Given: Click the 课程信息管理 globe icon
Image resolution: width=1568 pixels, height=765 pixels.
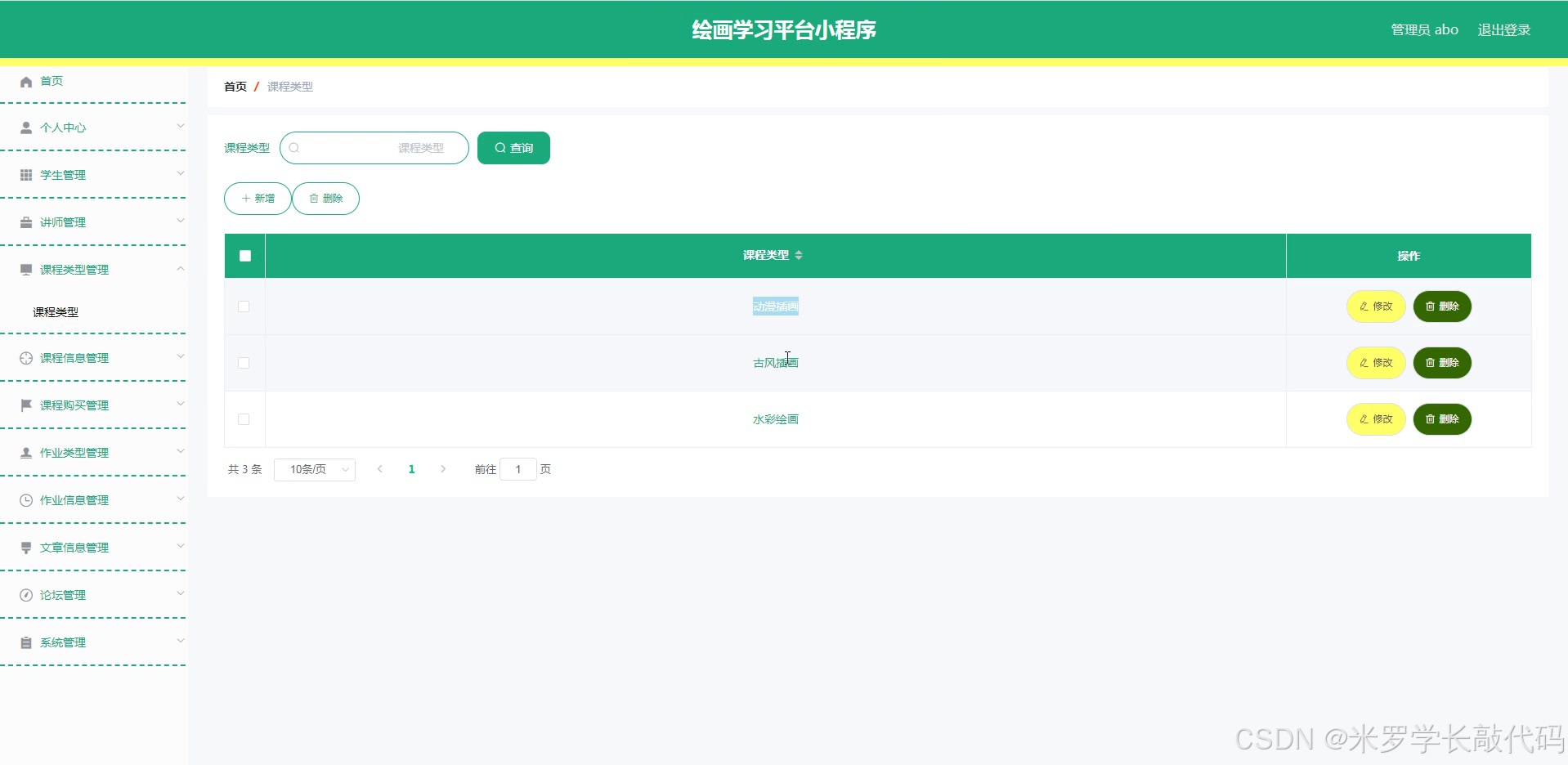Looking at the screenshot, I should pos(24,357).
